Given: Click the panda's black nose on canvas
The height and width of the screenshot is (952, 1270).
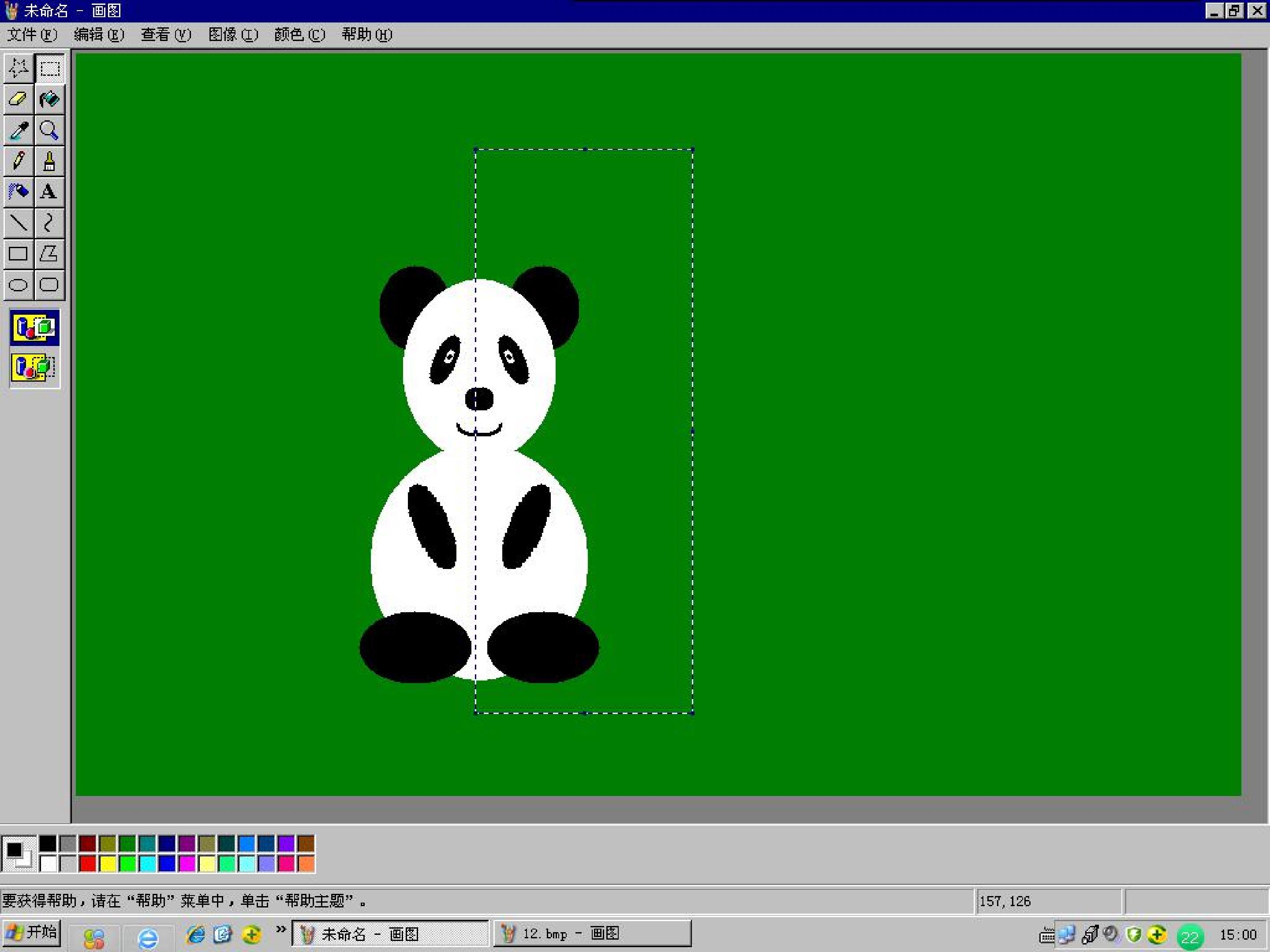Looking at the screenshot, I should pyautogui.click(x=479, y=399).
